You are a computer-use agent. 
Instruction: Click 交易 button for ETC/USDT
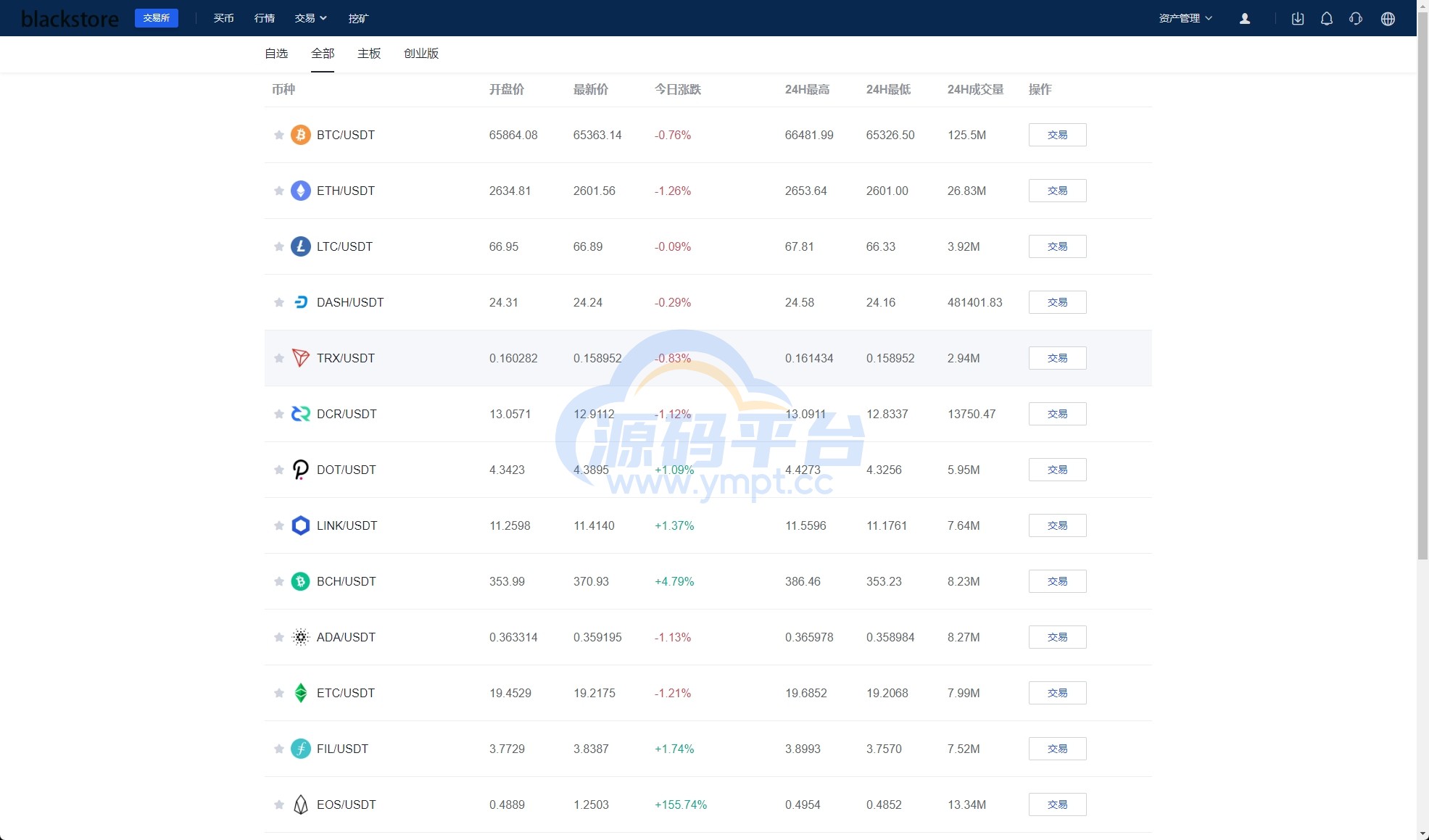[1057, 693]
